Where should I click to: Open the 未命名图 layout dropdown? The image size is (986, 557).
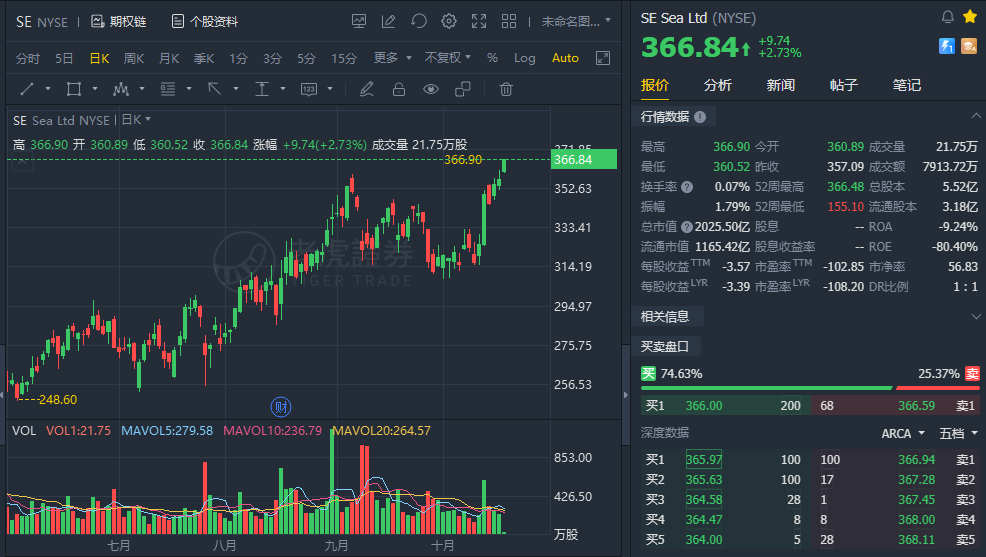click(576, 21)
